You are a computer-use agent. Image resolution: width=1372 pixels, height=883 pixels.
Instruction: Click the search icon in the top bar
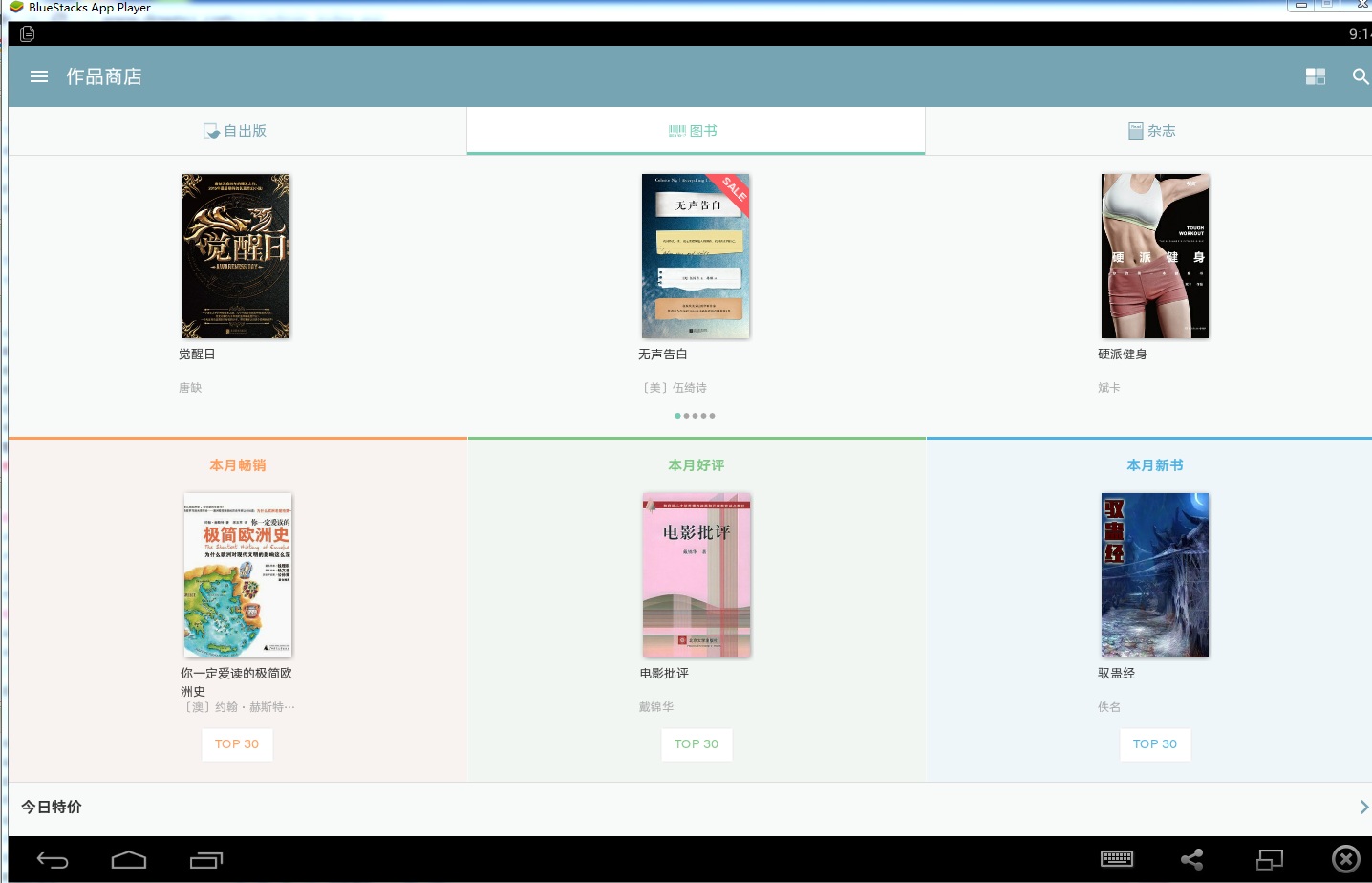tap(1361, 76)
